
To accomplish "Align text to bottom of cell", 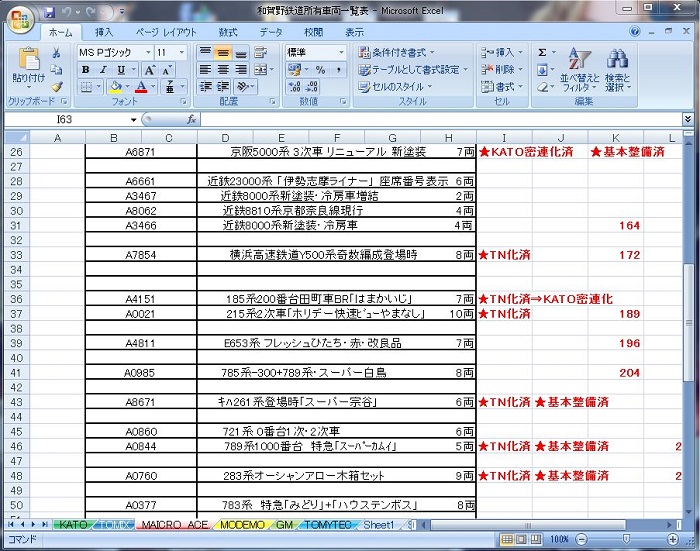I will [x=241, y=53].
